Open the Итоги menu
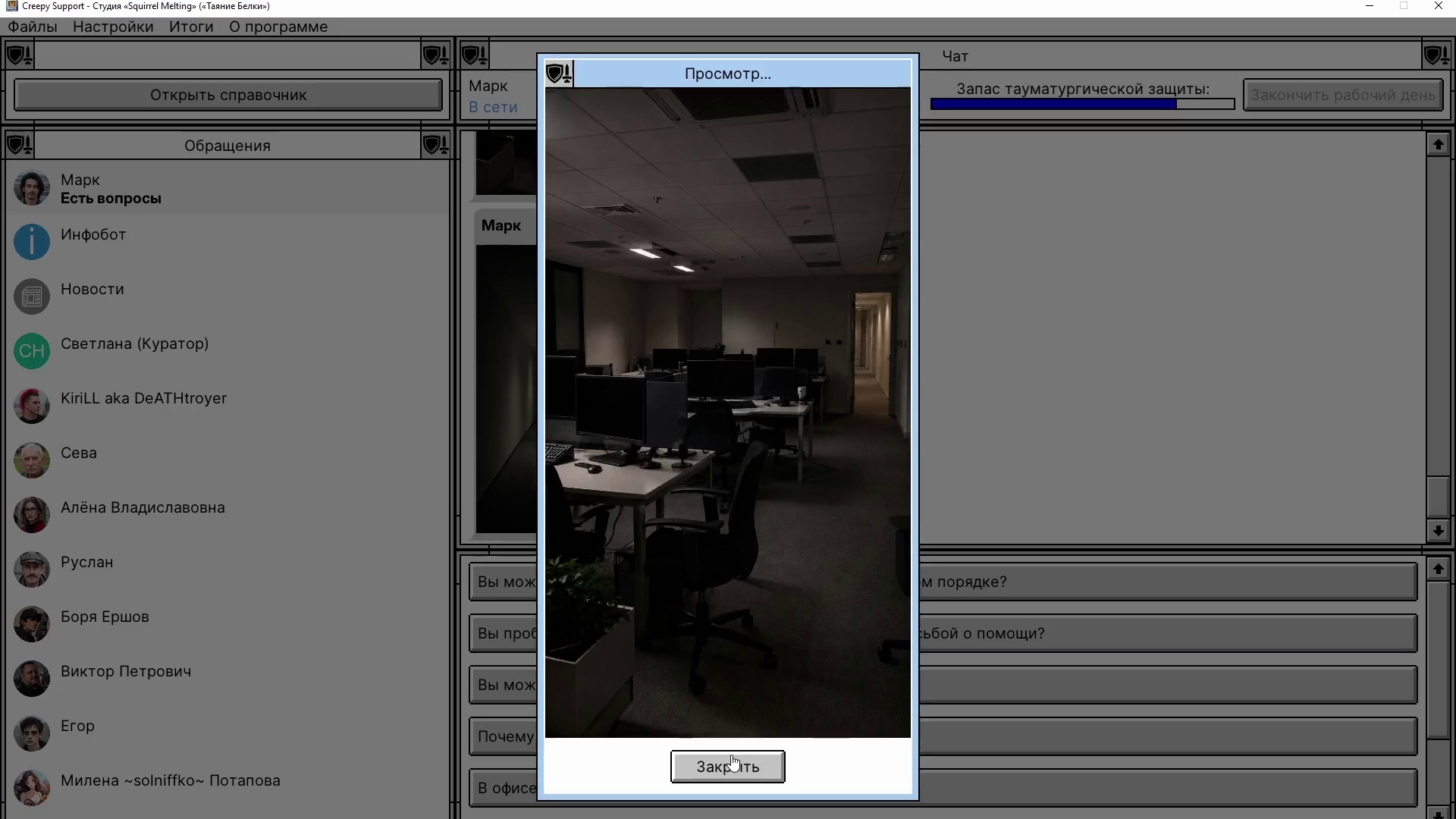1456x819 pixels. pos(191,27)
